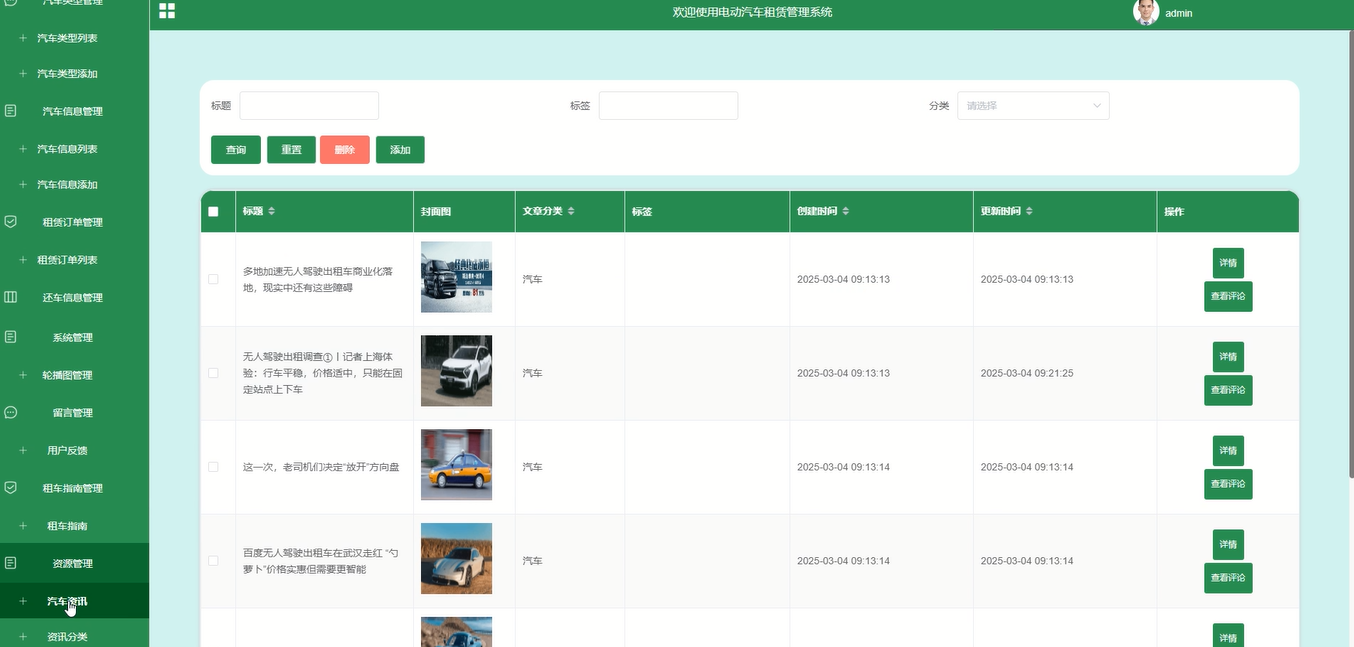The image size is (1354, 647).
Task: Click the 资源管理 document icon
Action: pyautogui.click(x=11, y=563)
